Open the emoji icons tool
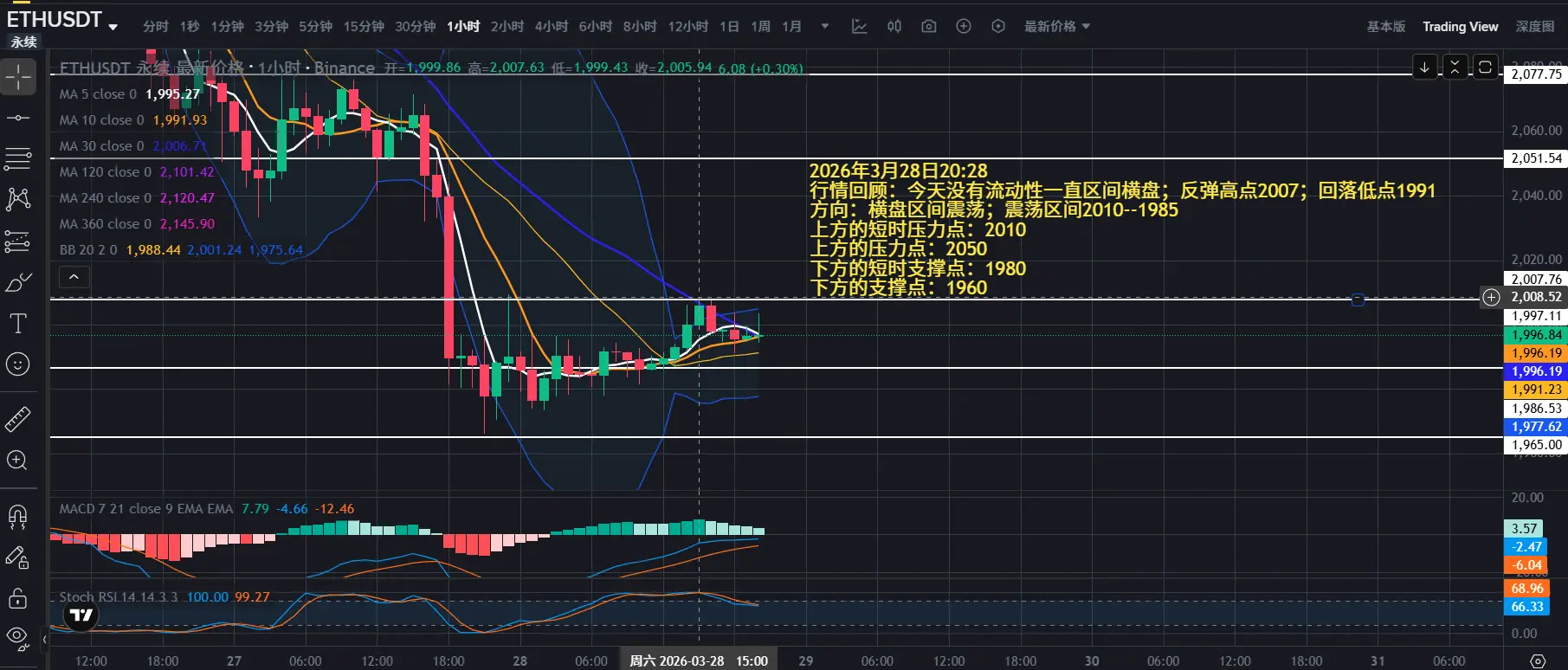Image resolution: width=1568 pixels, height=670 pixels. 18,364
